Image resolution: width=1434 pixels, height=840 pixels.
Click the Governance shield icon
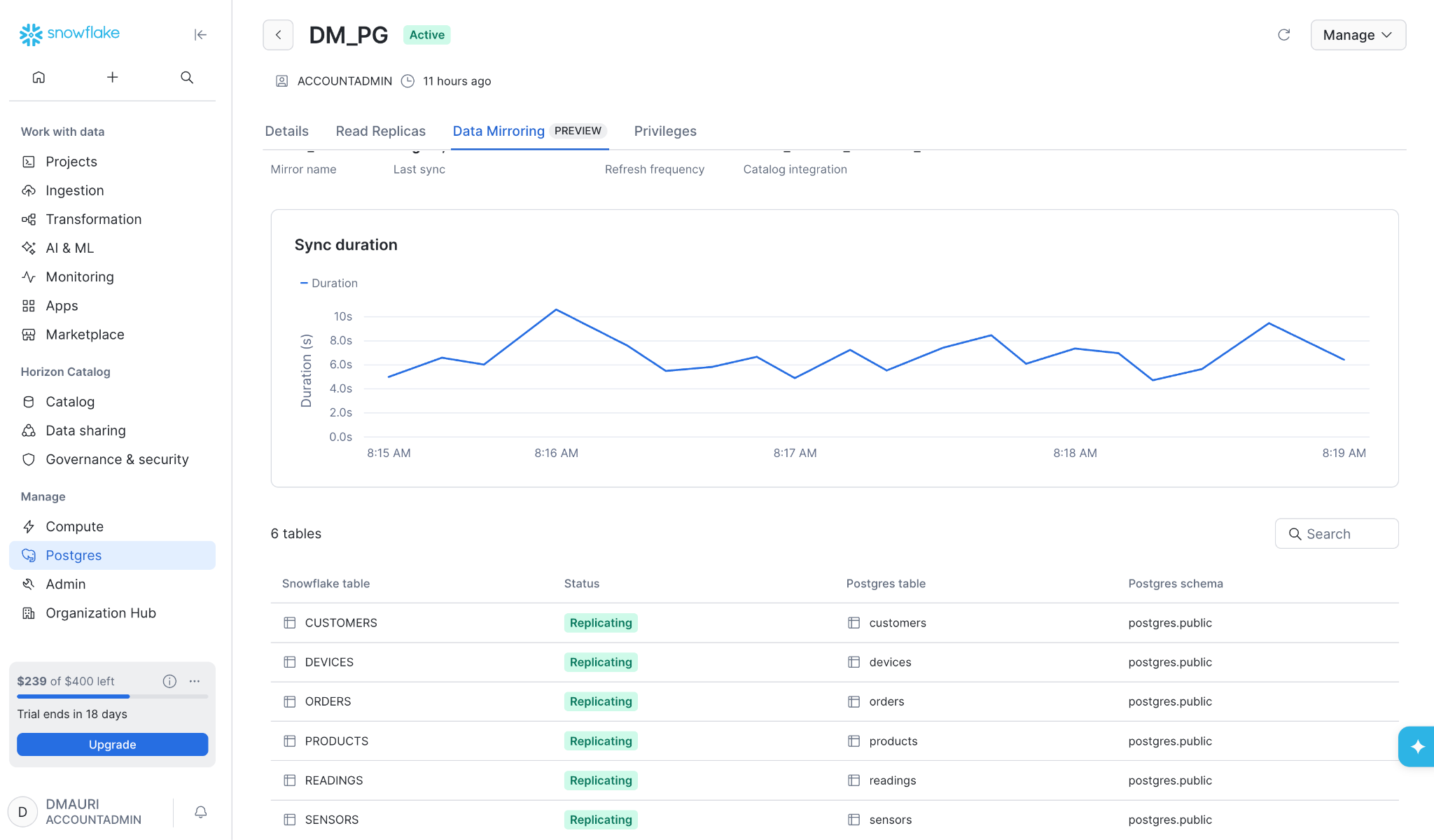click(x=29, y=459)
